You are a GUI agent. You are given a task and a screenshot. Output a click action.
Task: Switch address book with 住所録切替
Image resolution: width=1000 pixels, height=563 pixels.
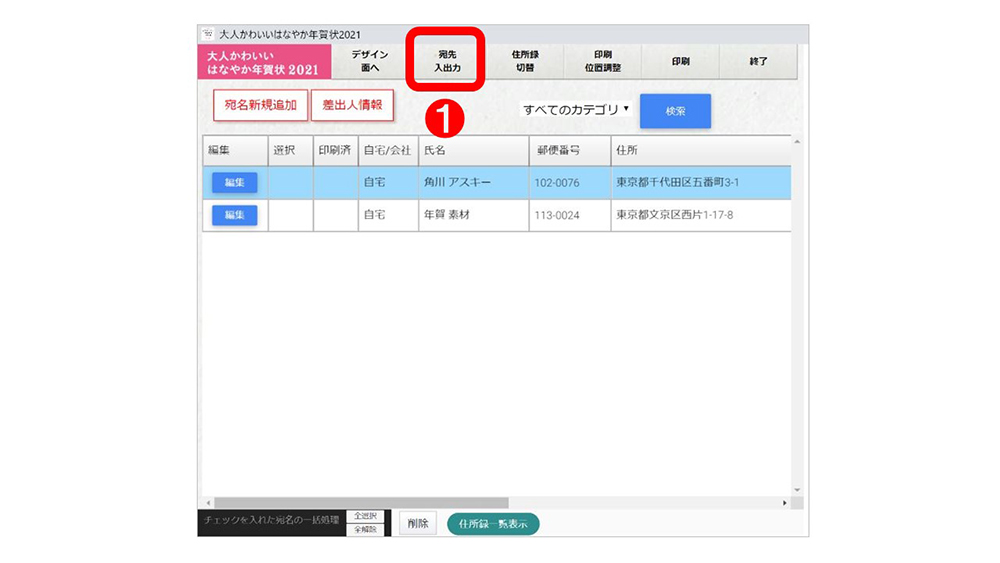tap(524, 62)
